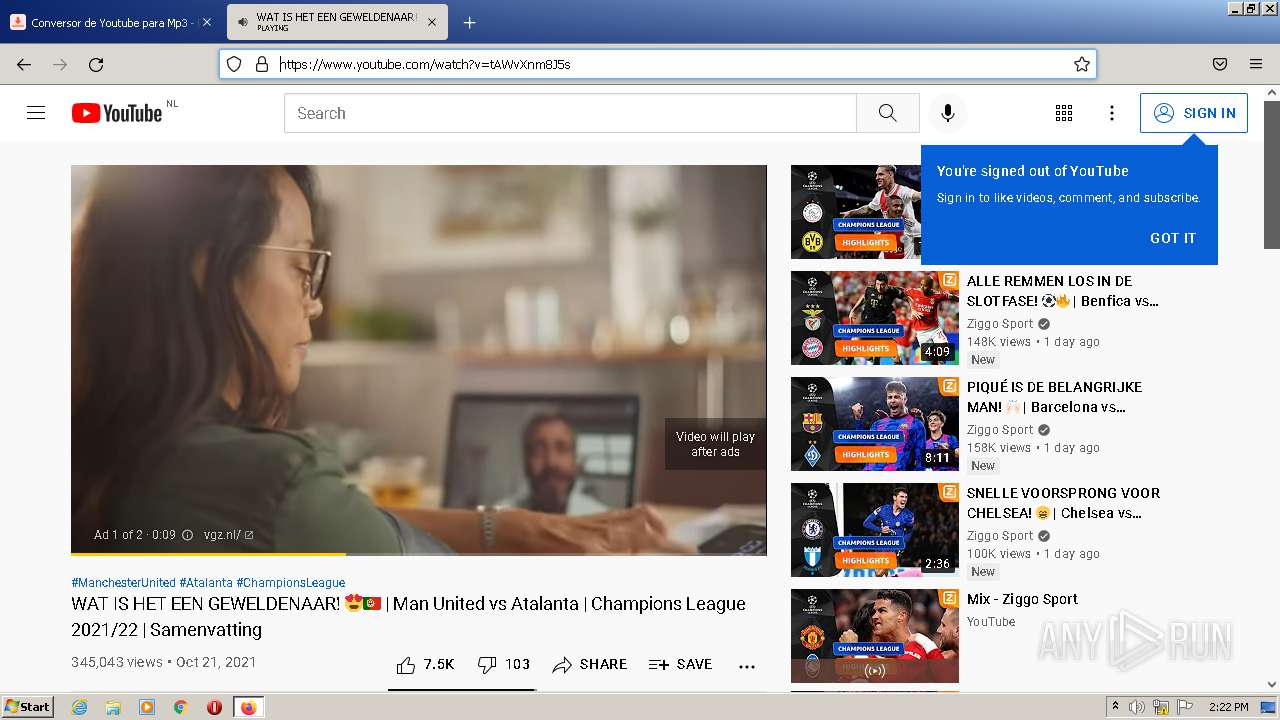Go back in browser
This screenshot has height=720, width=1280.
click(x=24, y=64)
